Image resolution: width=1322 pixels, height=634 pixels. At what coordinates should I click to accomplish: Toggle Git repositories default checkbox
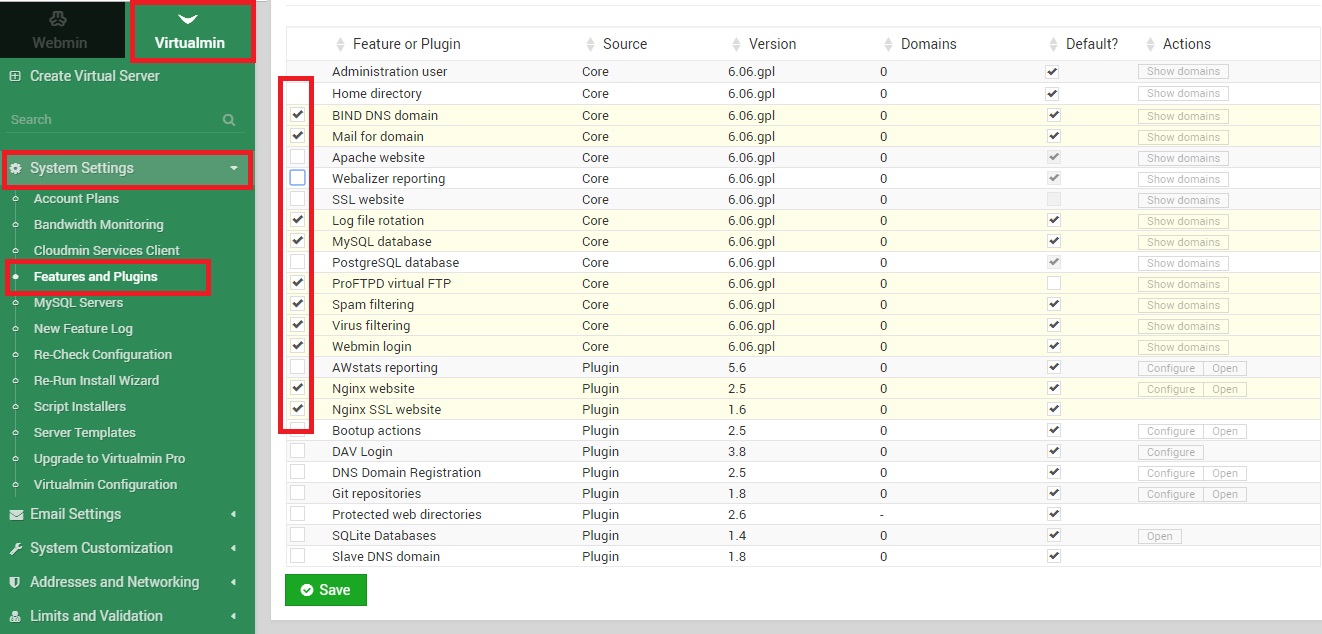point(1053,493)
